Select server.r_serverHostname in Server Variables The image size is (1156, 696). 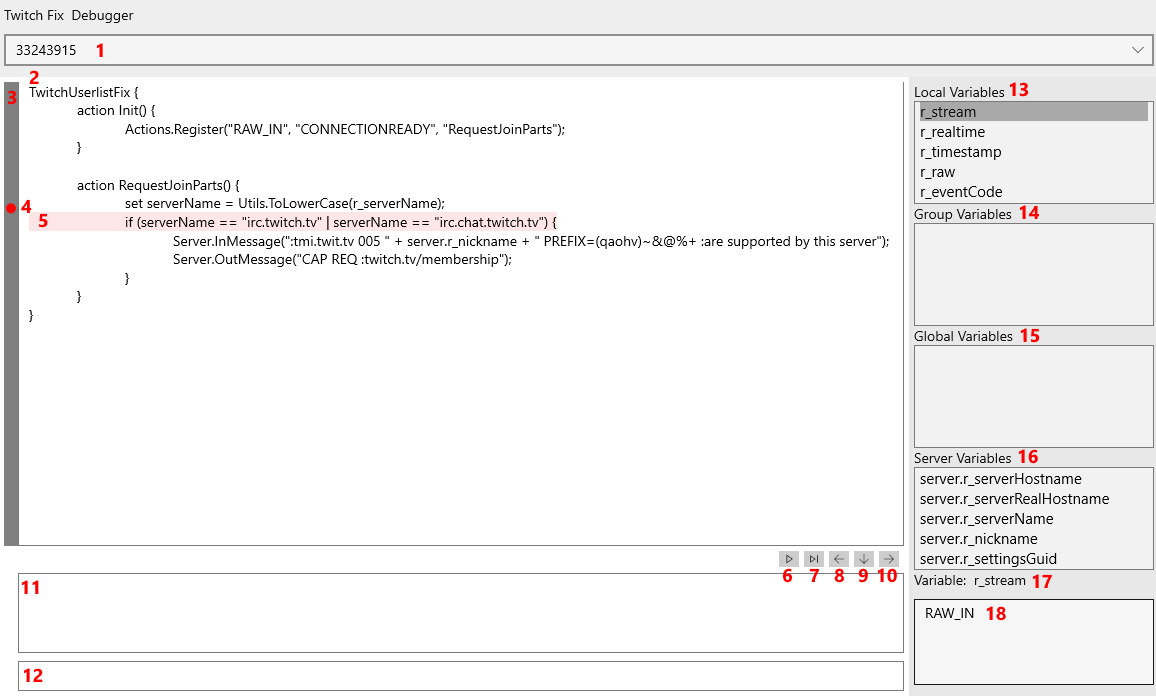click(x=1000, y=478)
